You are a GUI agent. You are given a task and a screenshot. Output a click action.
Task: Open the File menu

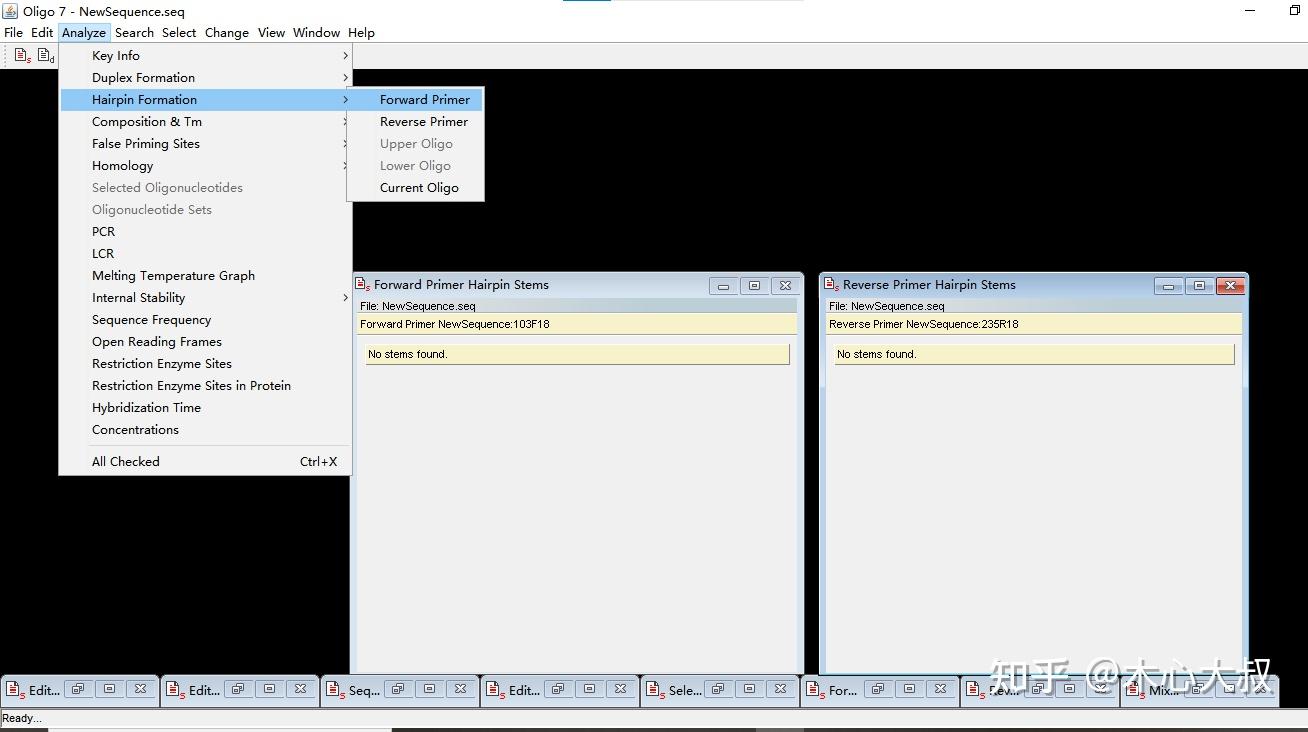click(x=14, y=33)
